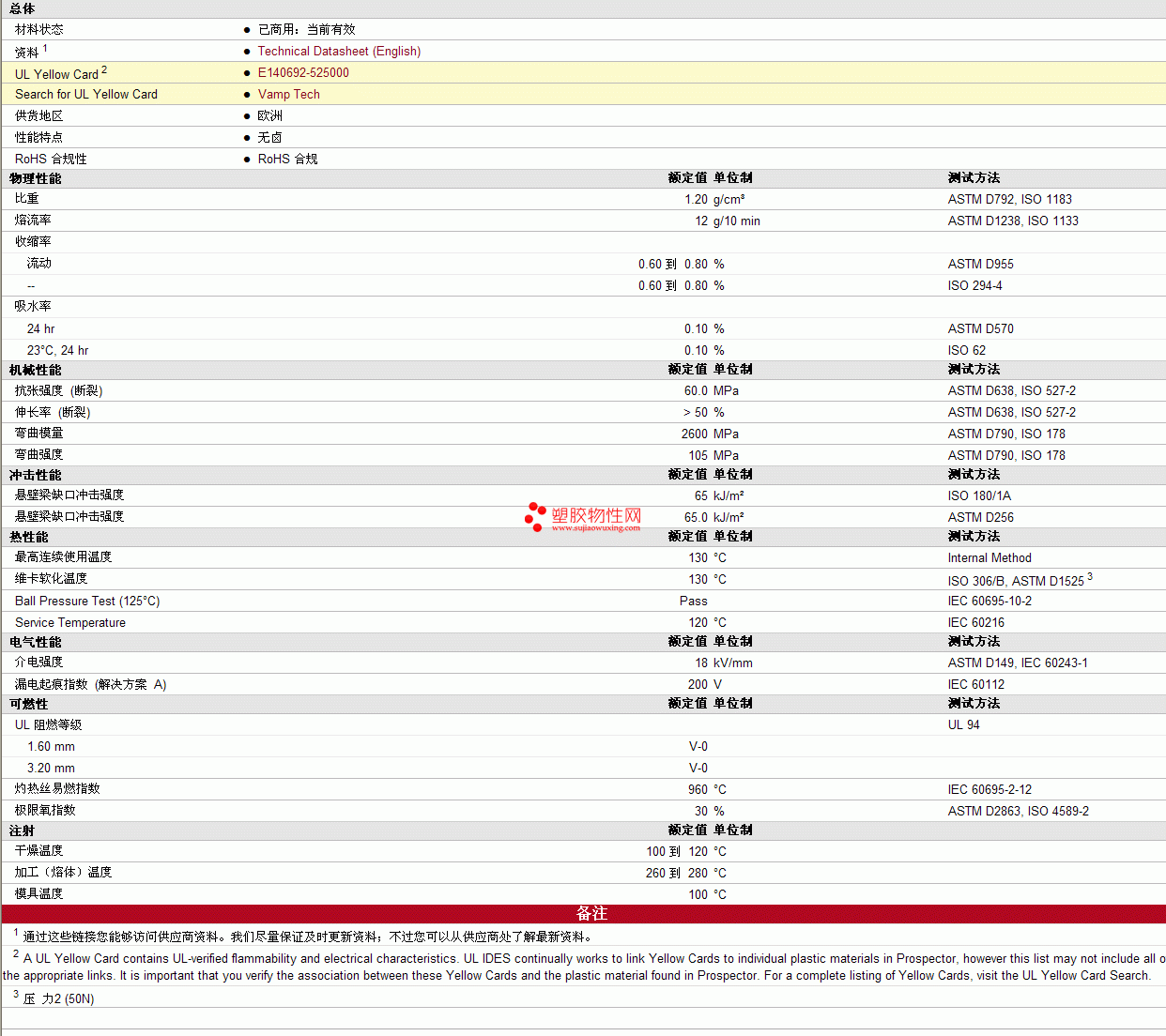Select the 电气性能 section header

tap(36, 642)
